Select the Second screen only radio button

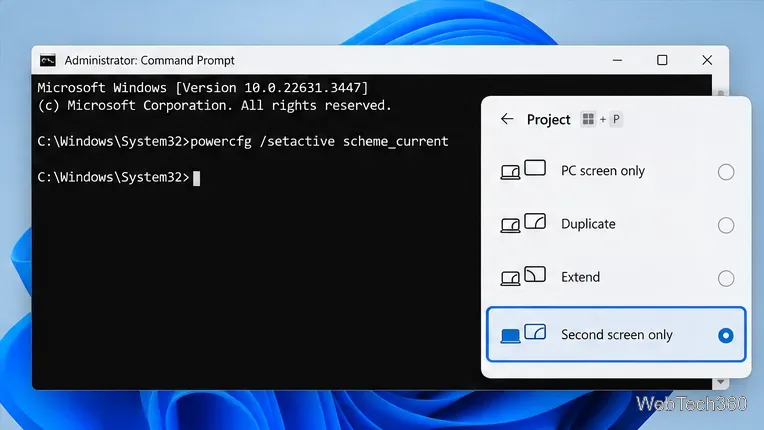726,336
